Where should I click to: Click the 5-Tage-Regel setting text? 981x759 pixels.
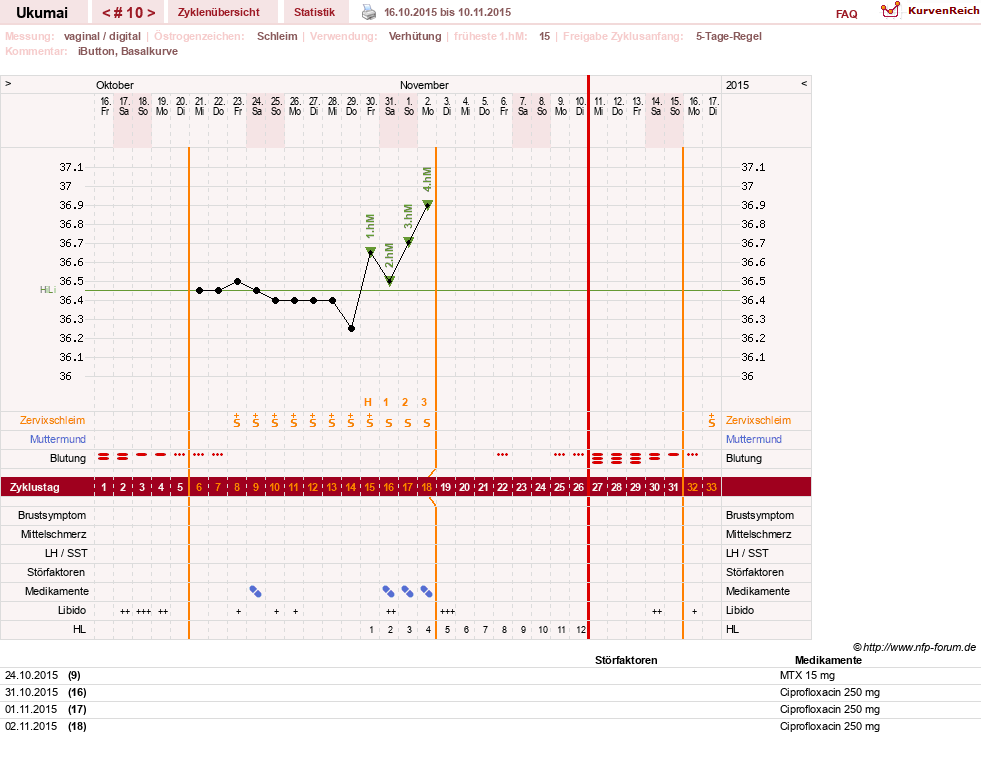click(729, 36)
